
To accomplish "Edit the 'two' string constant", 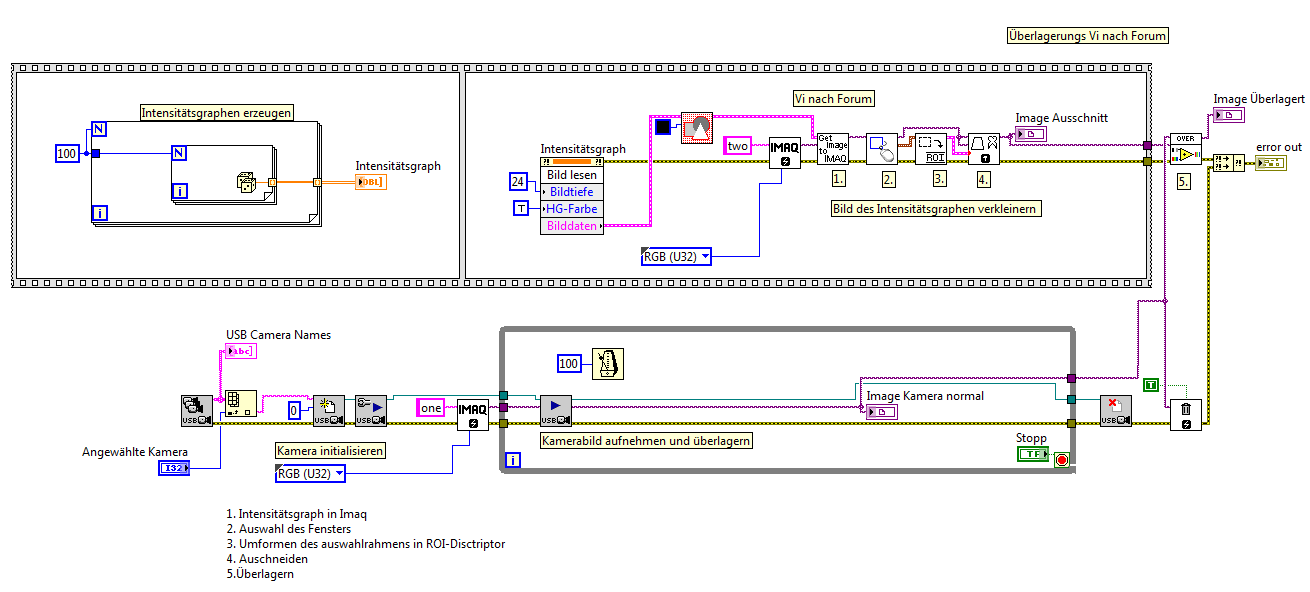I will [738, 145].
